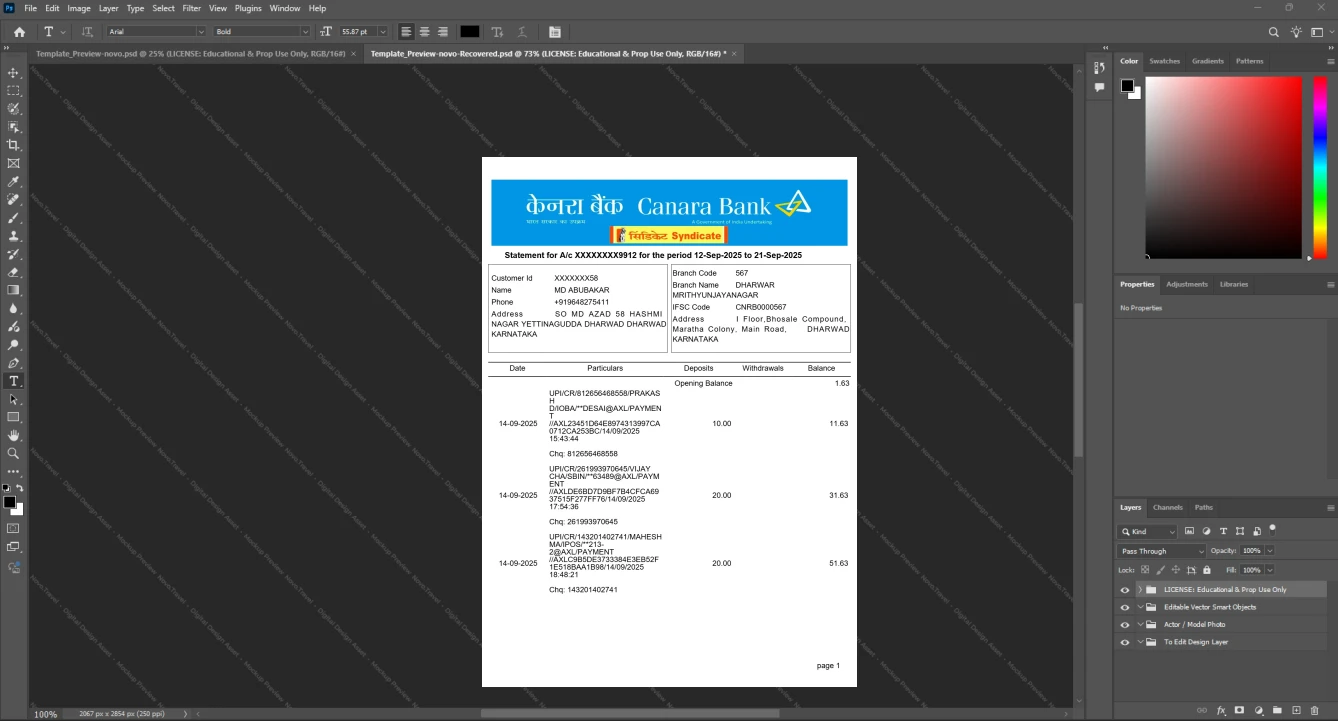Select the Eraser tool
1338x721 pixels.
point(14,272)
